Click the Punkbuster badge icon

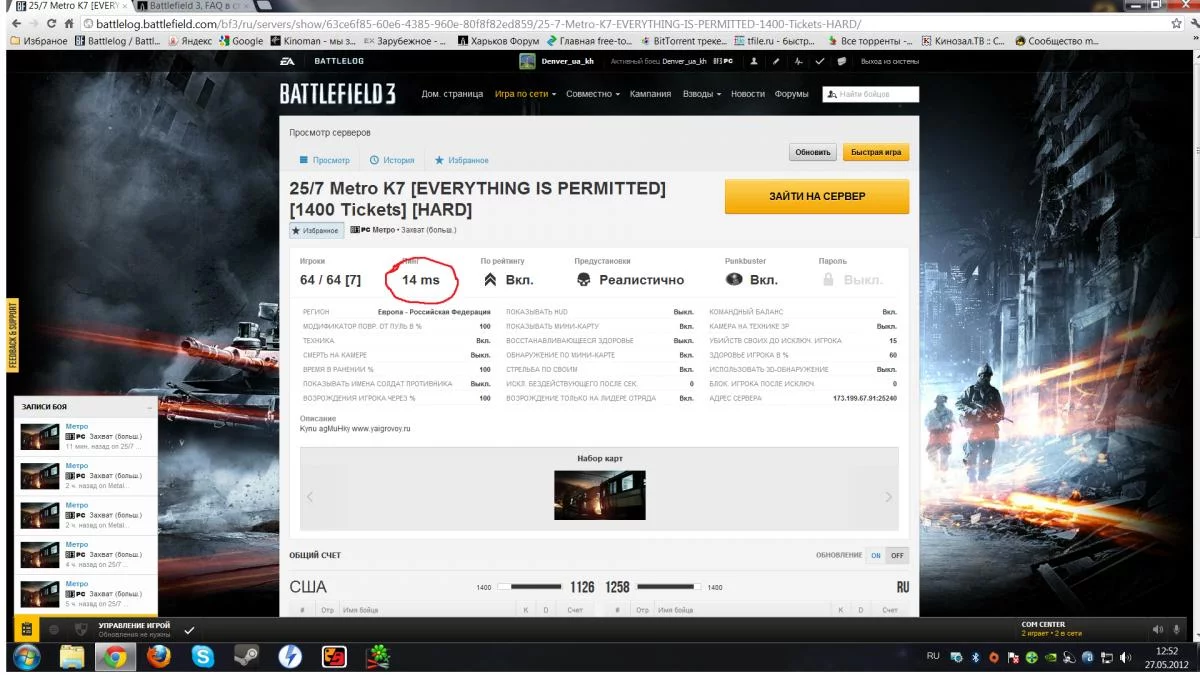click(x=734, y=280)
